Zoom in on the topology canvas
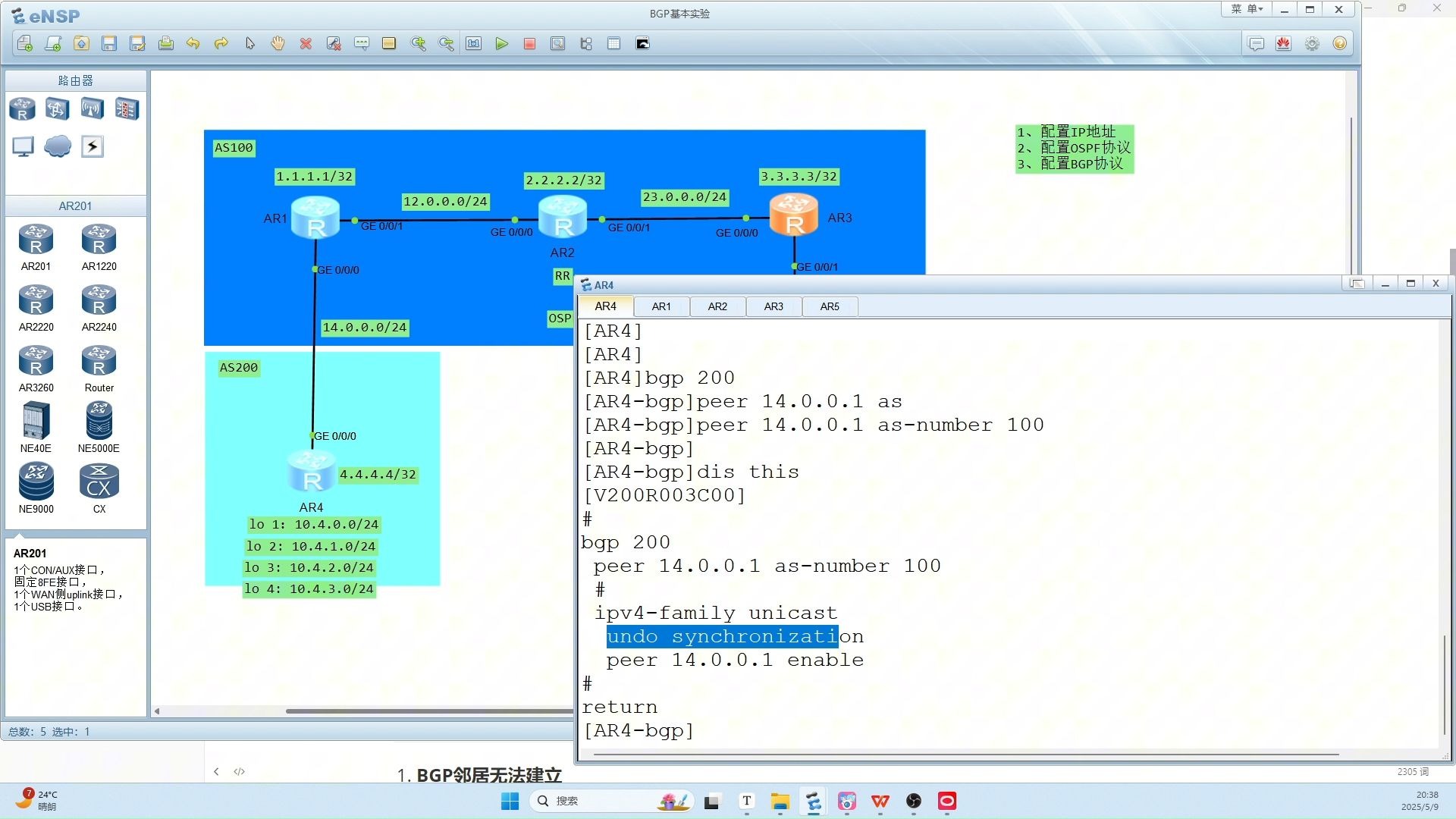The width and height of the screenshot is (1456, 819). coord(418,44)
